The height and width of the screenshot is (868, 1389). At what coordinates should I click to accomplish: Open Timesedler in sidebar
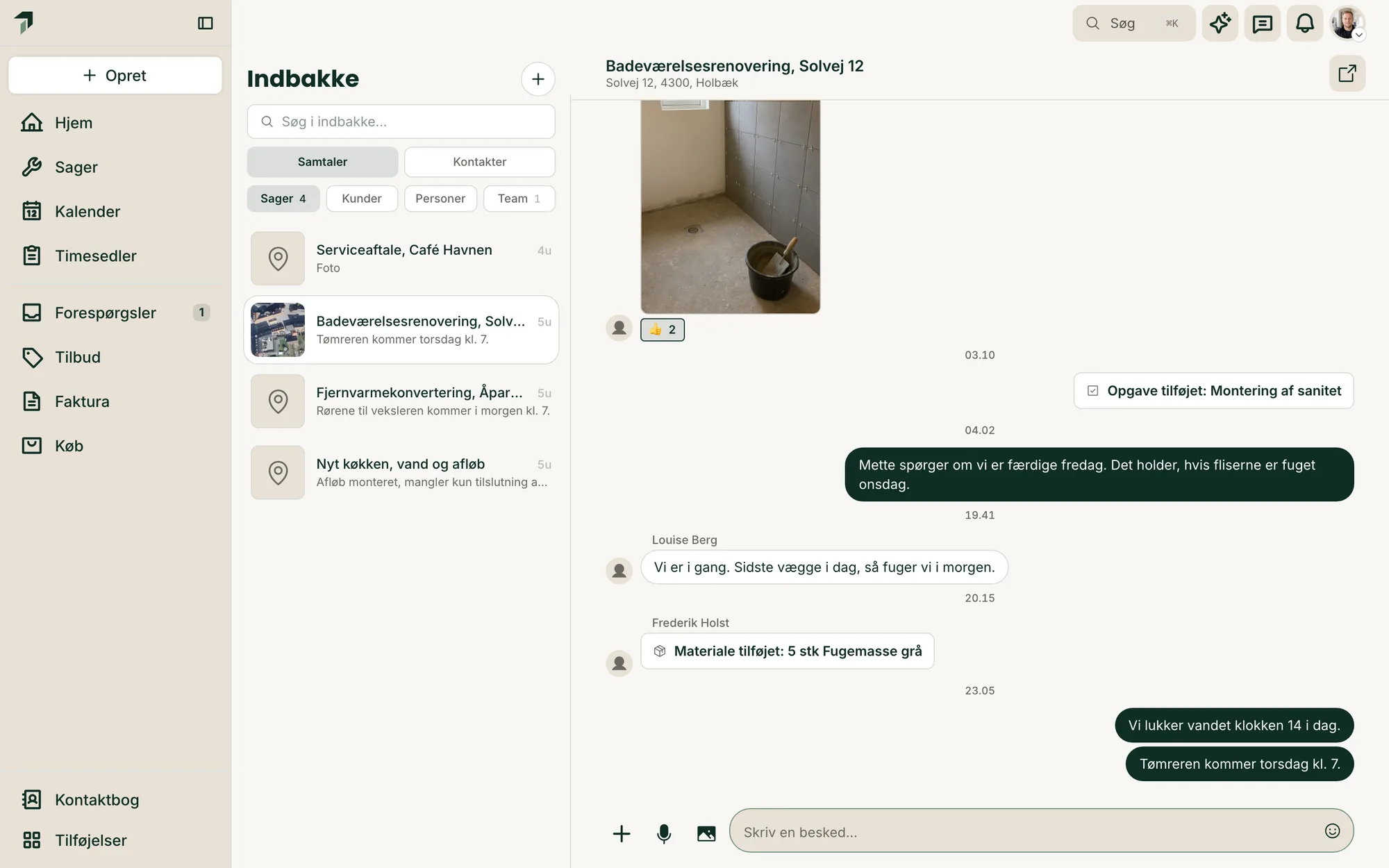(x=115, y=256)
